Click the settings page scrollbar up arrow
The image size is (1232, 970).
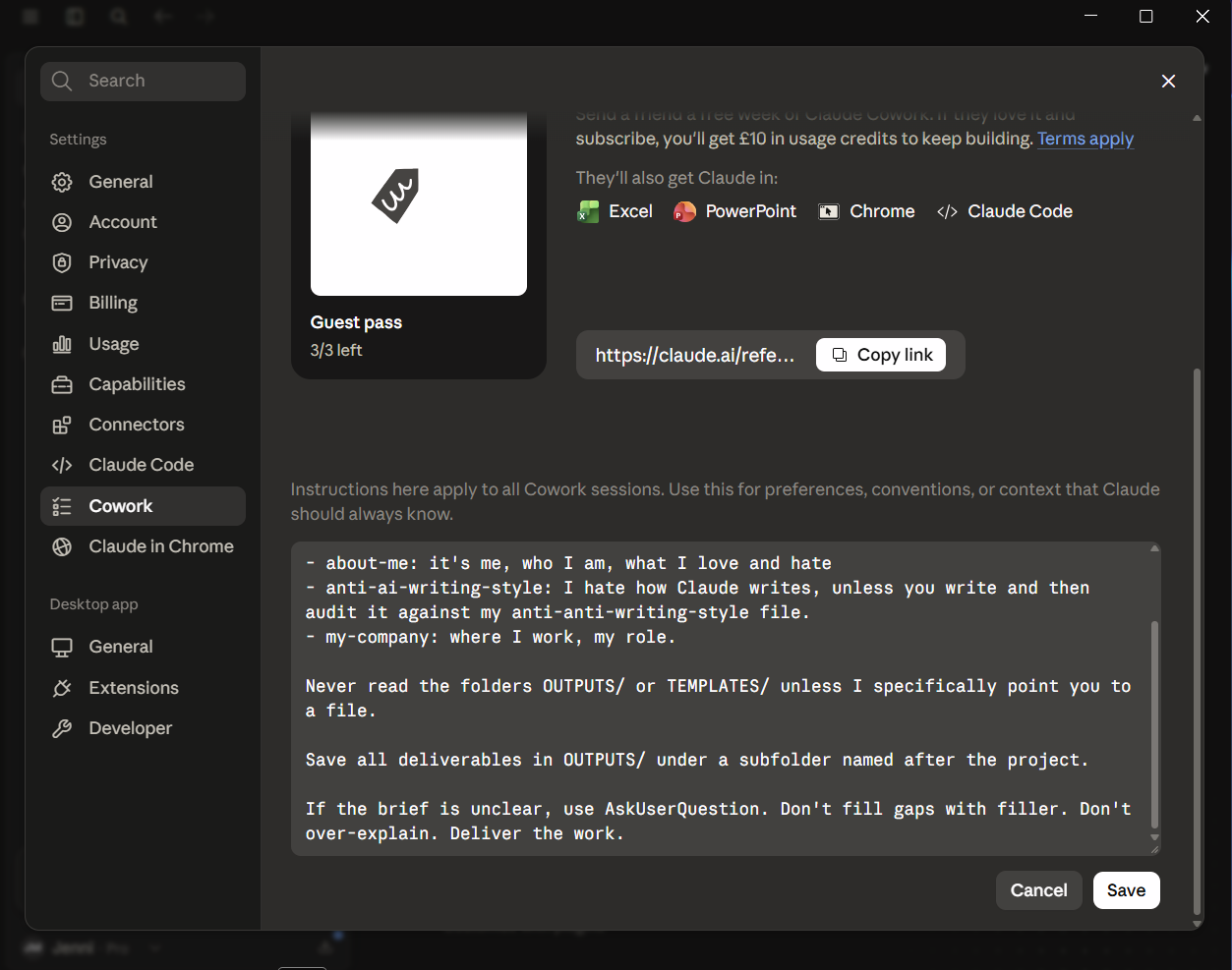point(1197,118)
